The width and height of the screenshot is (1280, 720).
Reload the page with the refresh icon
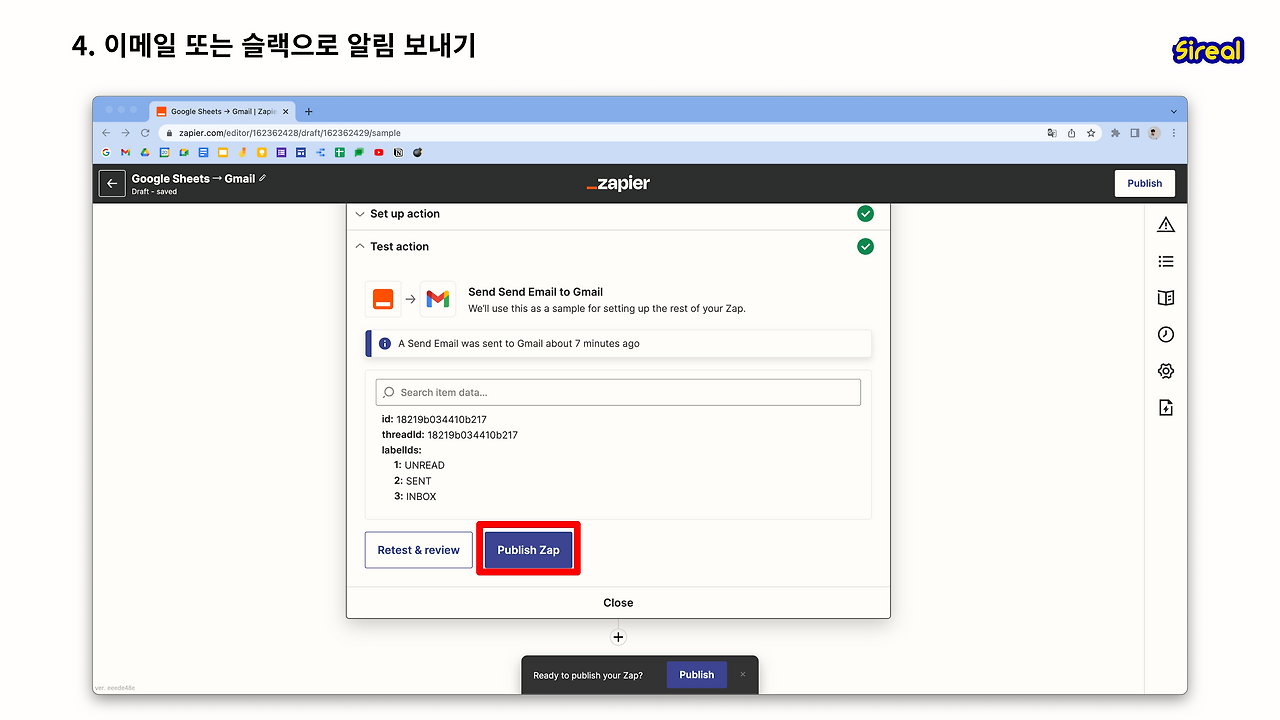[x=145, y=133]
